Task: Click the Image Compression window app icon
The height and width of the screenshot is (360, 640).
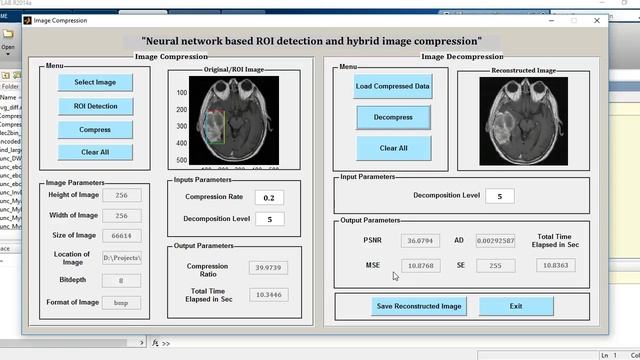Action: tap(27, 20)
